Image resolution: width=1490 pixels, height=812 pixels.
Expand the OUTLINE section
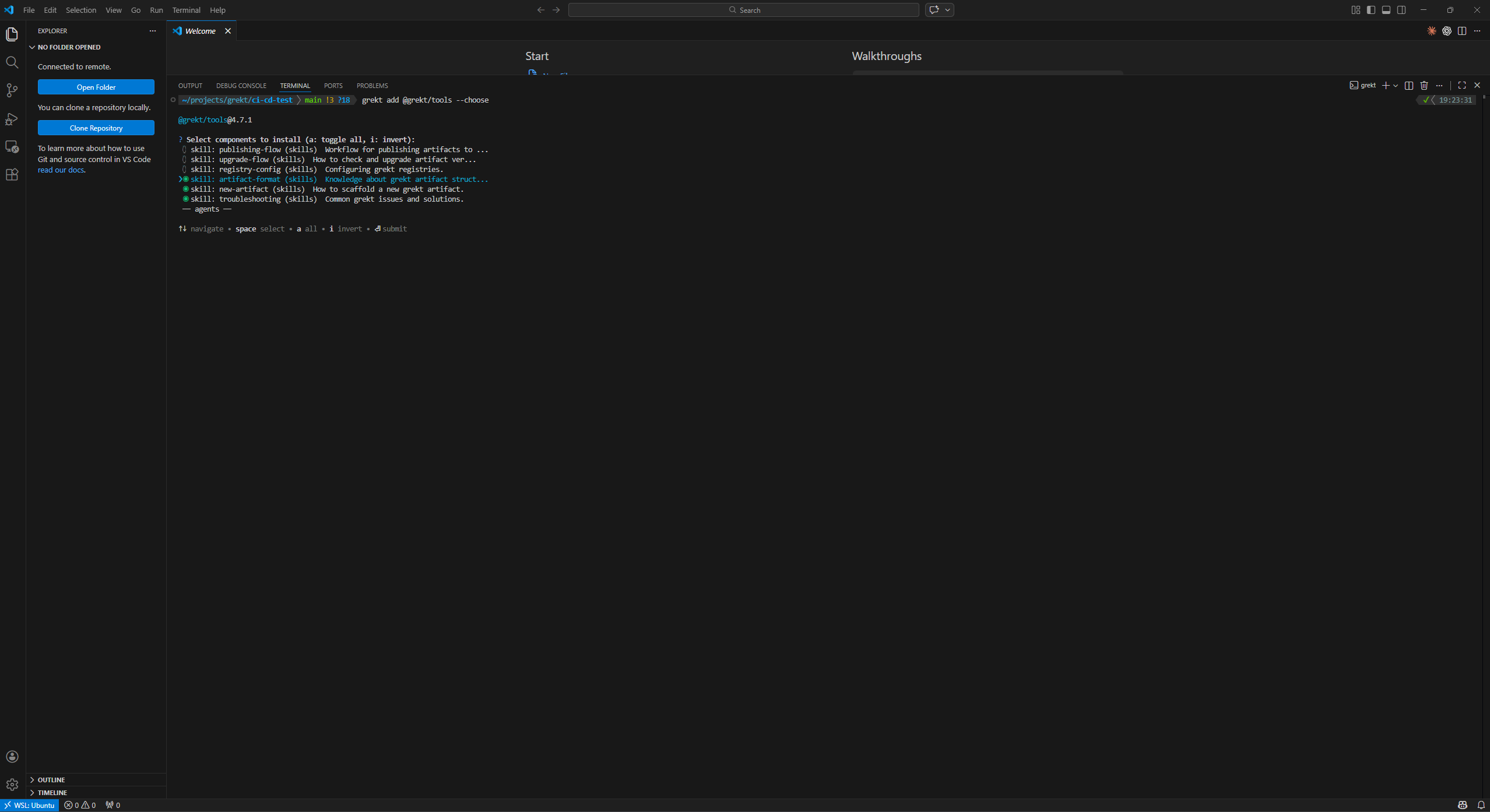point(51,780)
